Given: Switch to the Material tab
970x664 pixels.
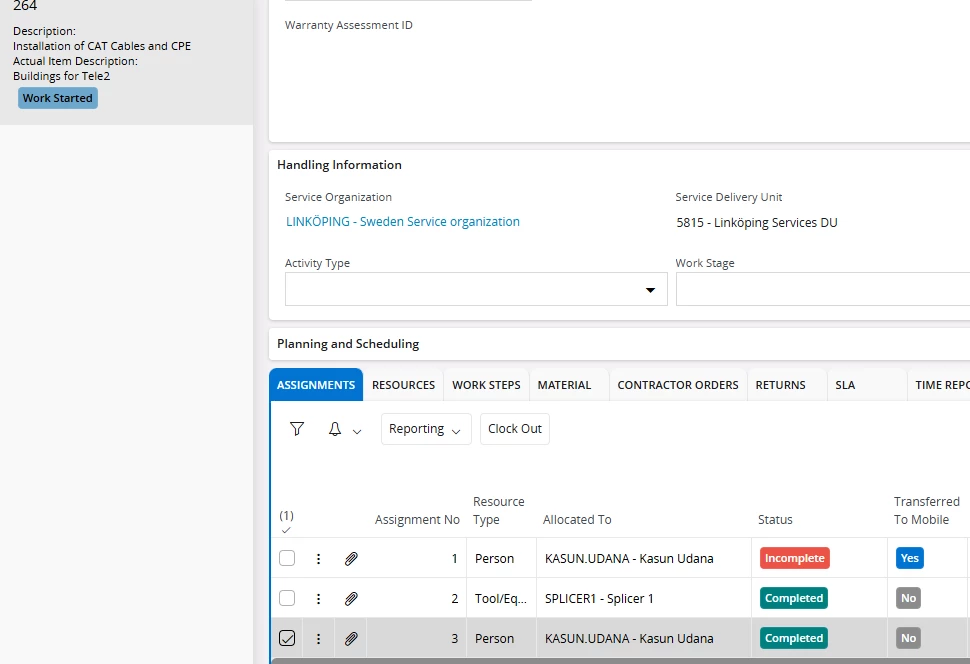Looking at the screenshot, I should pos(564,384).
